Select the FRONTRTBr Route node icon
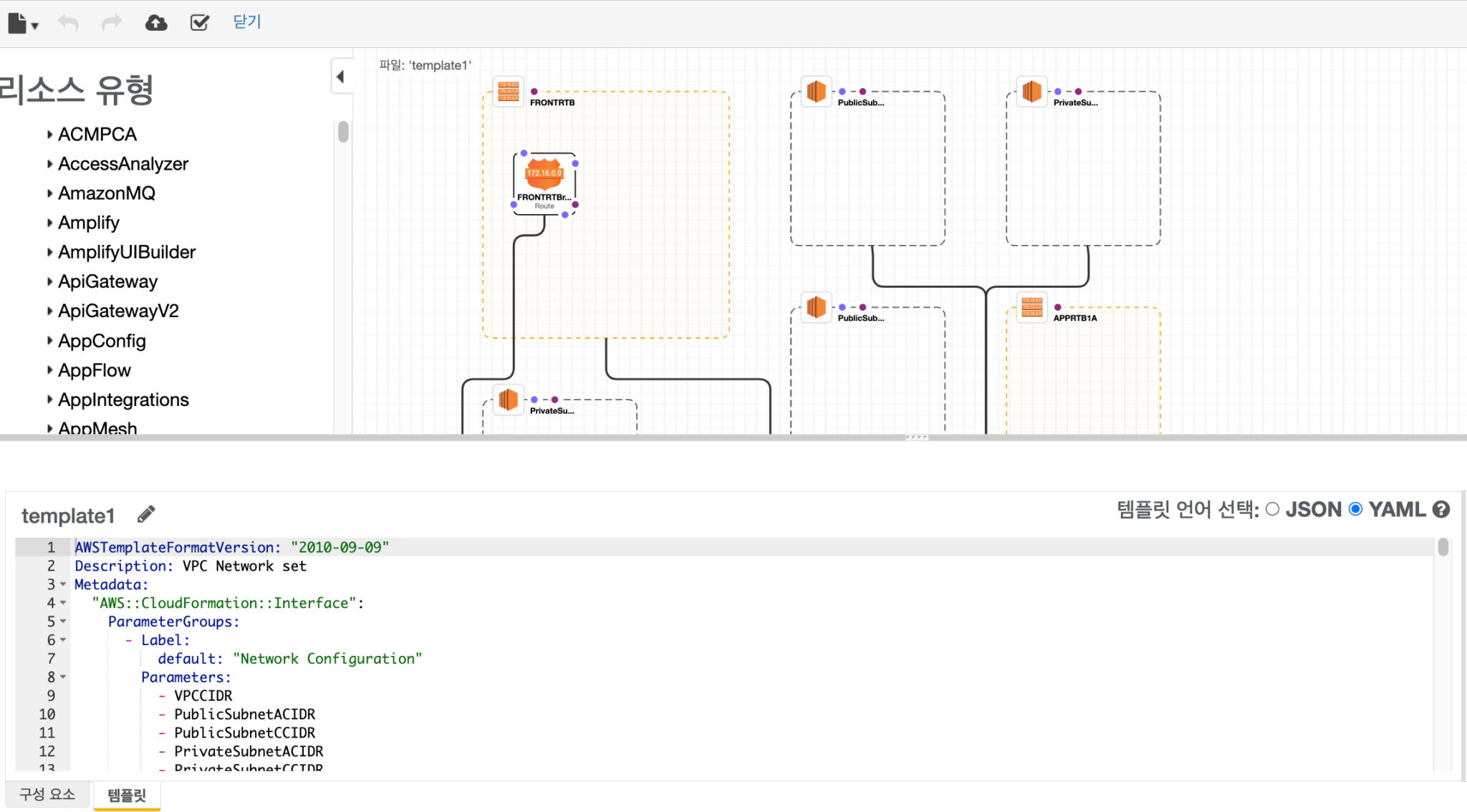This screenshot has height=812, width=1467. click(x=544, y=174)
